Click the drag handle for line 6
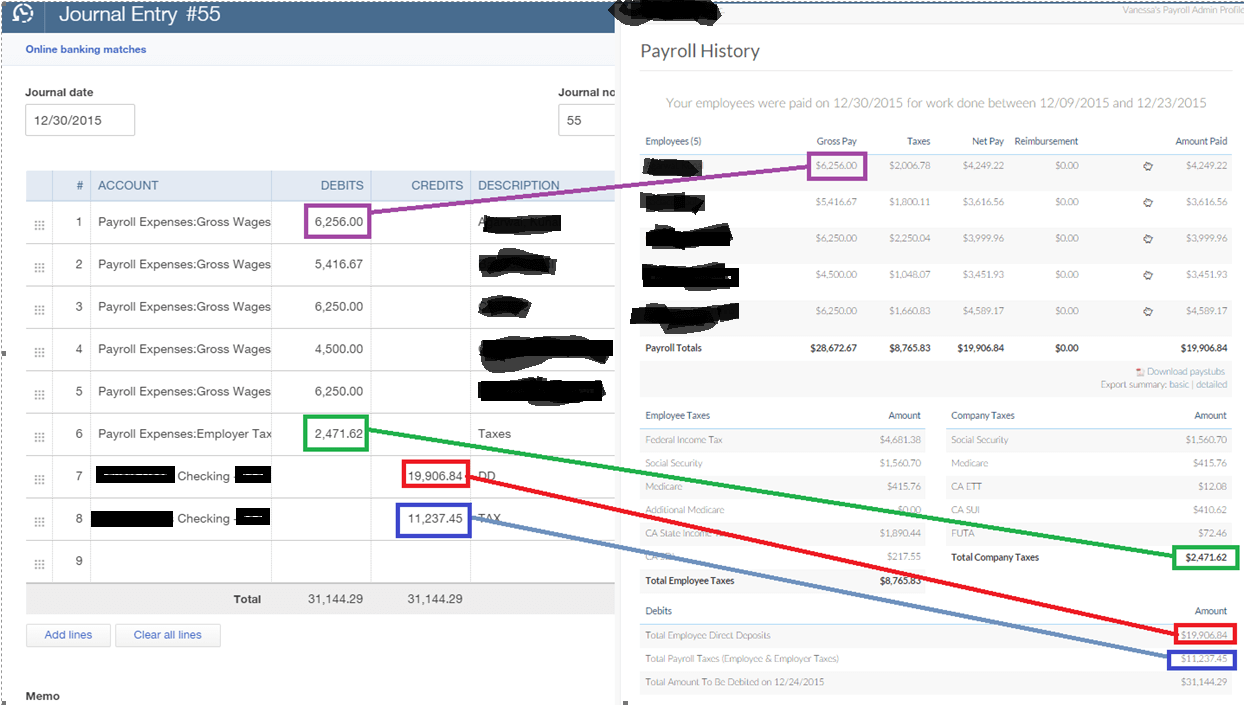Screen dimensions: 1244x705 point(40,436)
